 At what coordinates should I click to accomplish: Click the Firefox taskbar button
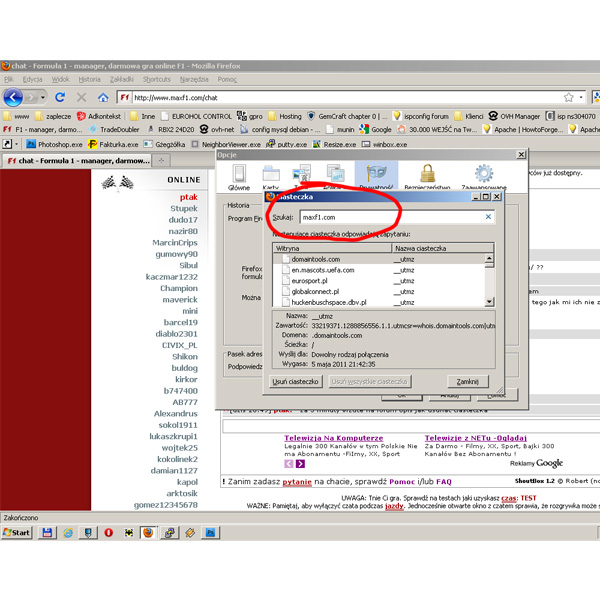[x=148, y=533]
